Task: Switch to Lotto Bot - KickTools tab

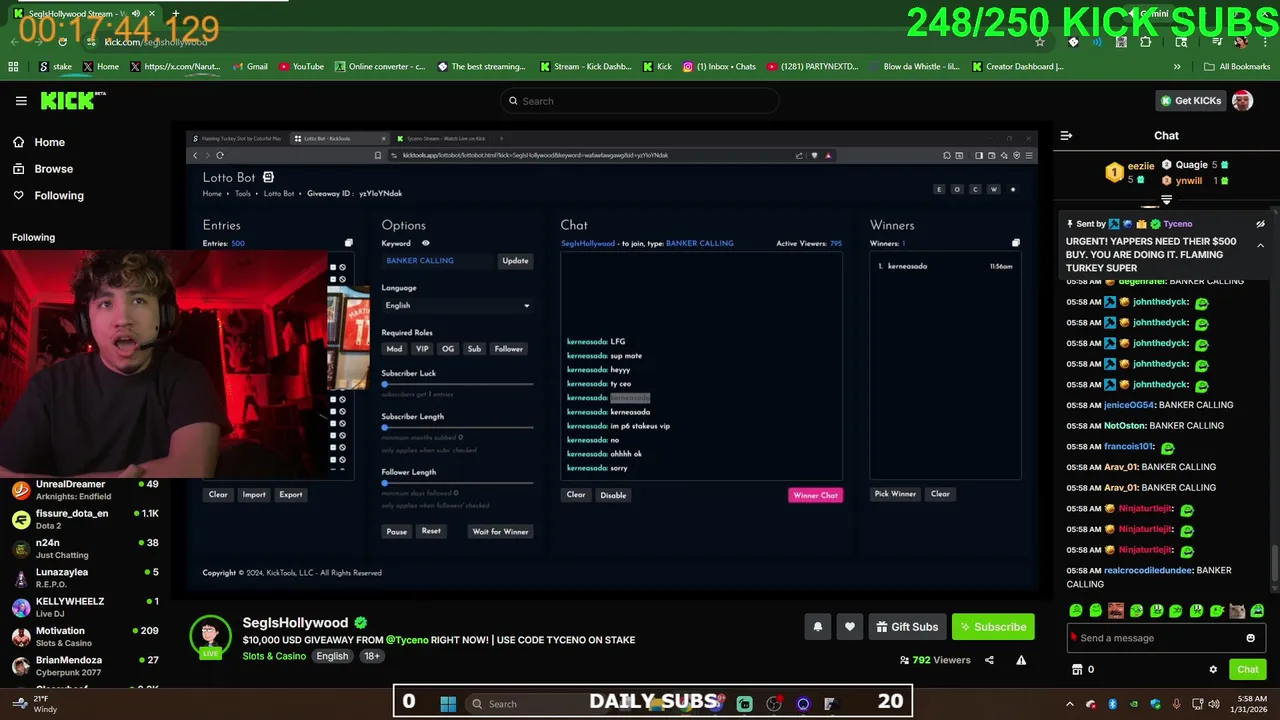Action: (x=340, y=138)
